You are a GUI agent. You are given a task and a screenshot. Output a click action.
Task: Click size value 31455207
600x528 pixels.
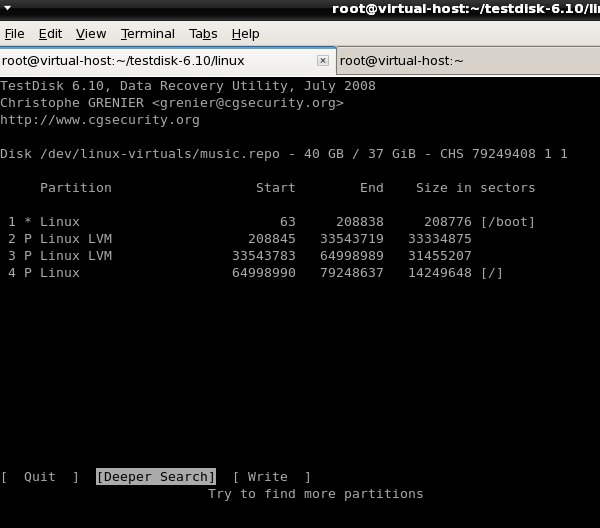point(440,256)
